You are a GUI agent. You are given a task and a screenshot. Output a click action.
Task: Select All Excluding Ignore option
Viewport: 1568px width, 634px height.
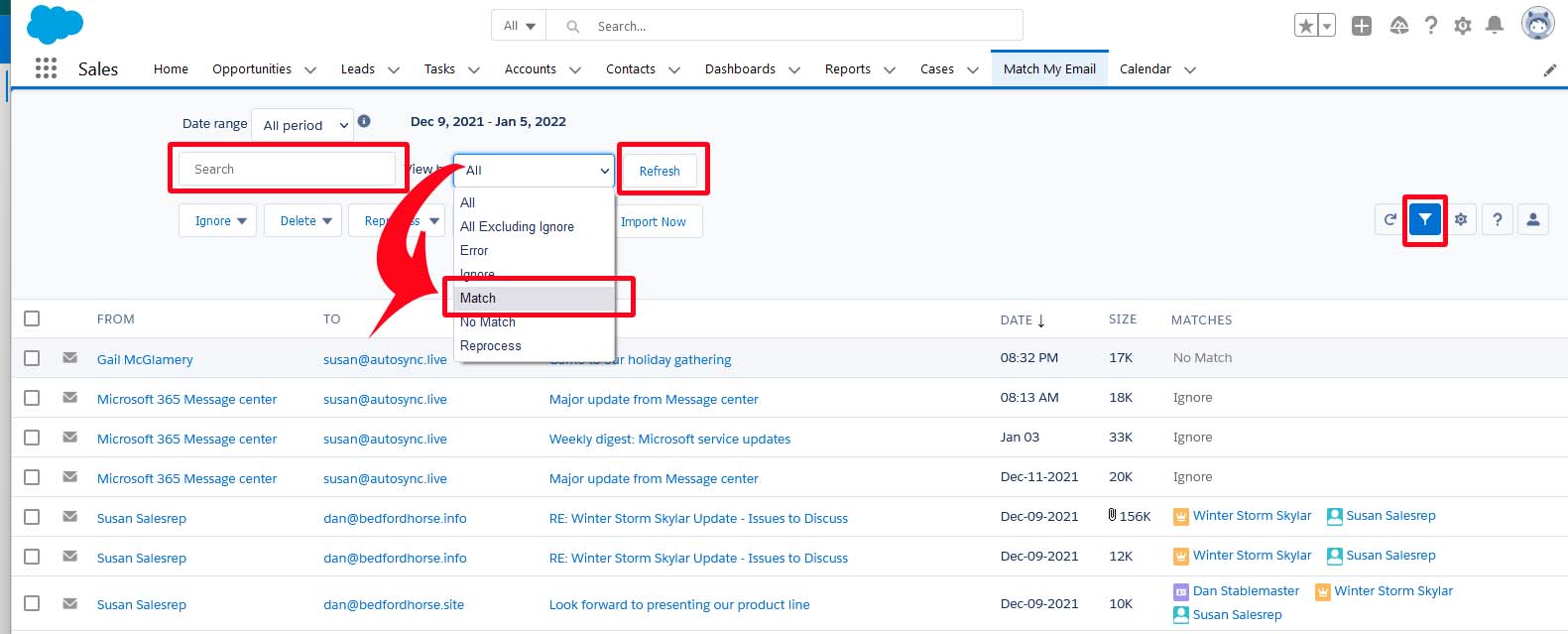click(517, 226)
